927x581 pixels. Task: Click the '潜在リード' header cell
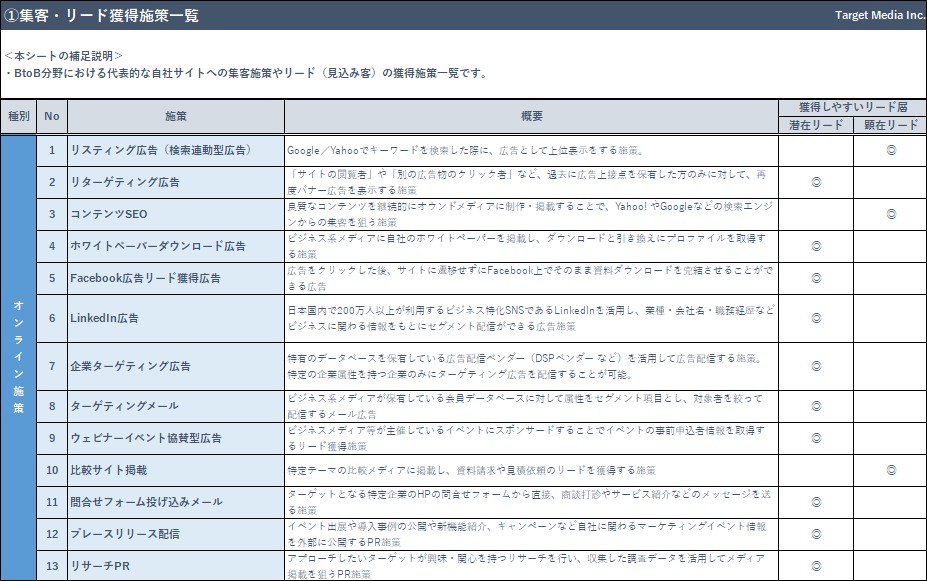tap(816, 125)
